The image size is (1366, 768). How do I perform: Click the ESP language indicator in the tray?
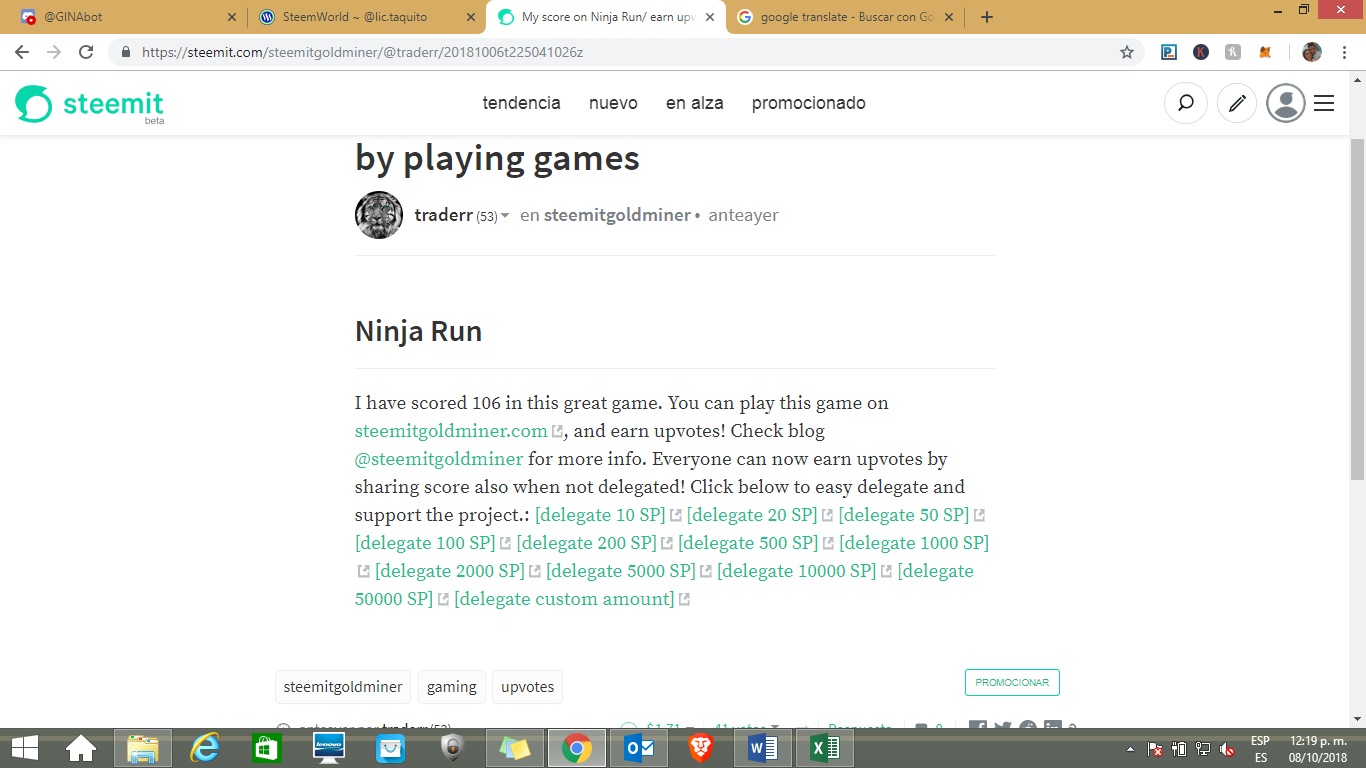[x=1261, y=741]
